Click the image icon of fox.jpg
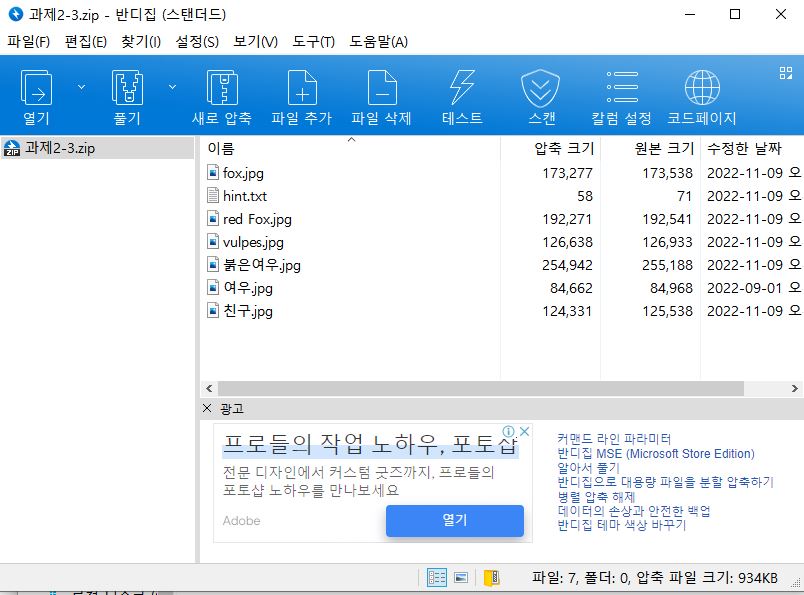The image size is (804, 595). pyautogui.click(x=213, y=172)
